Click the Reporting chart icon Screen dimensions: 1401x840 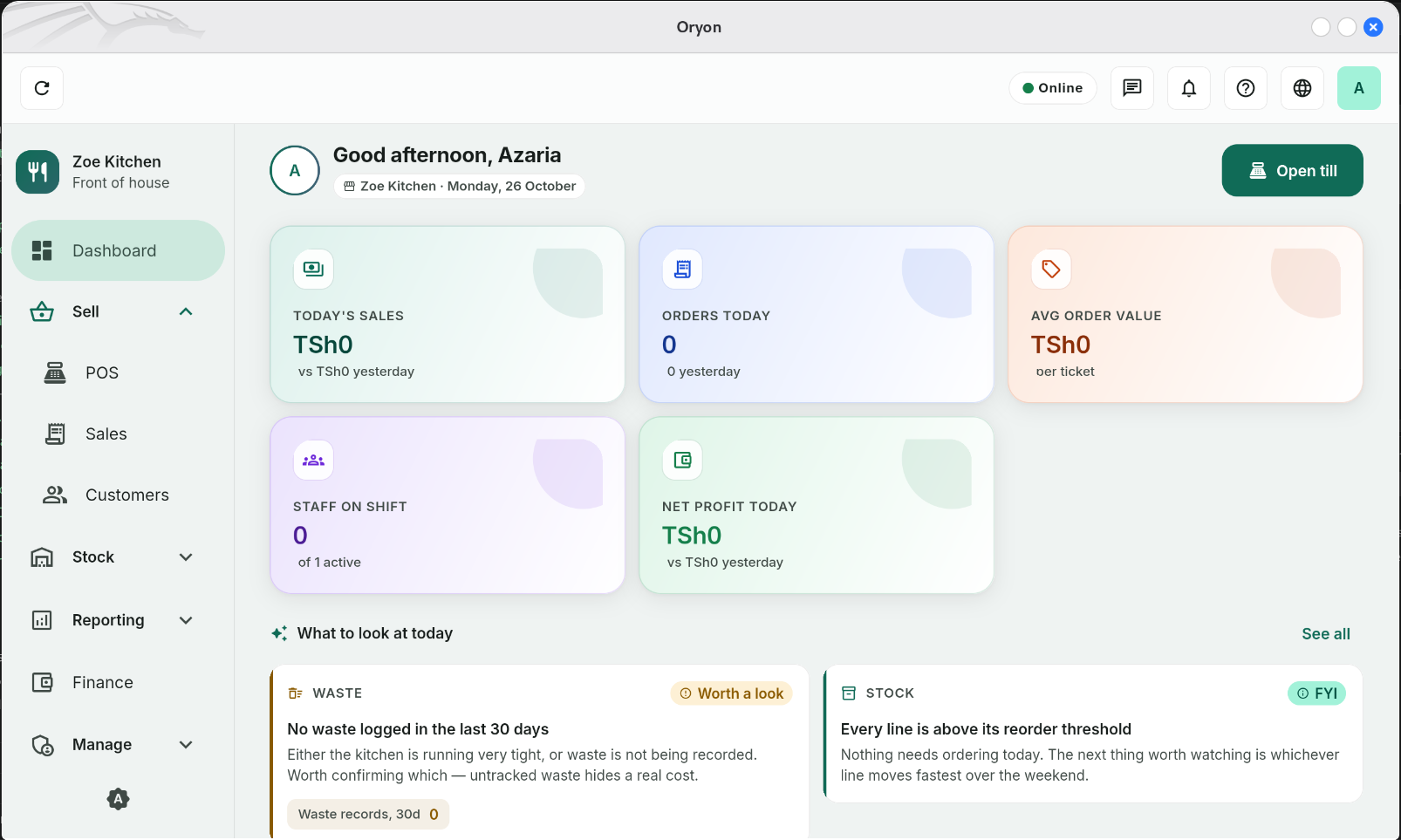tap(42, 620)
